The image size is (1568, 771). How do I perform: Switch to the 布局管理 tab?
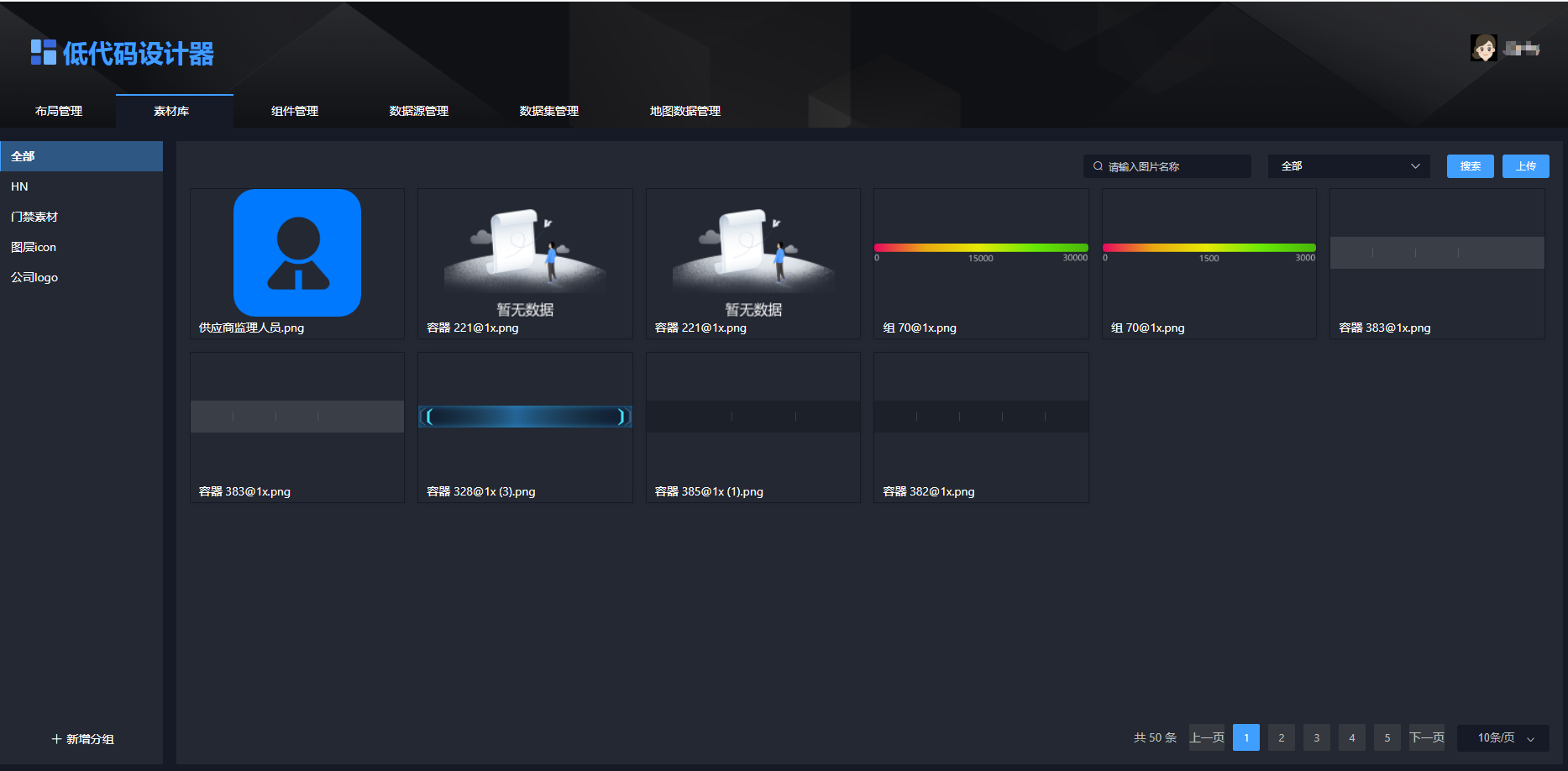point(59,111)
